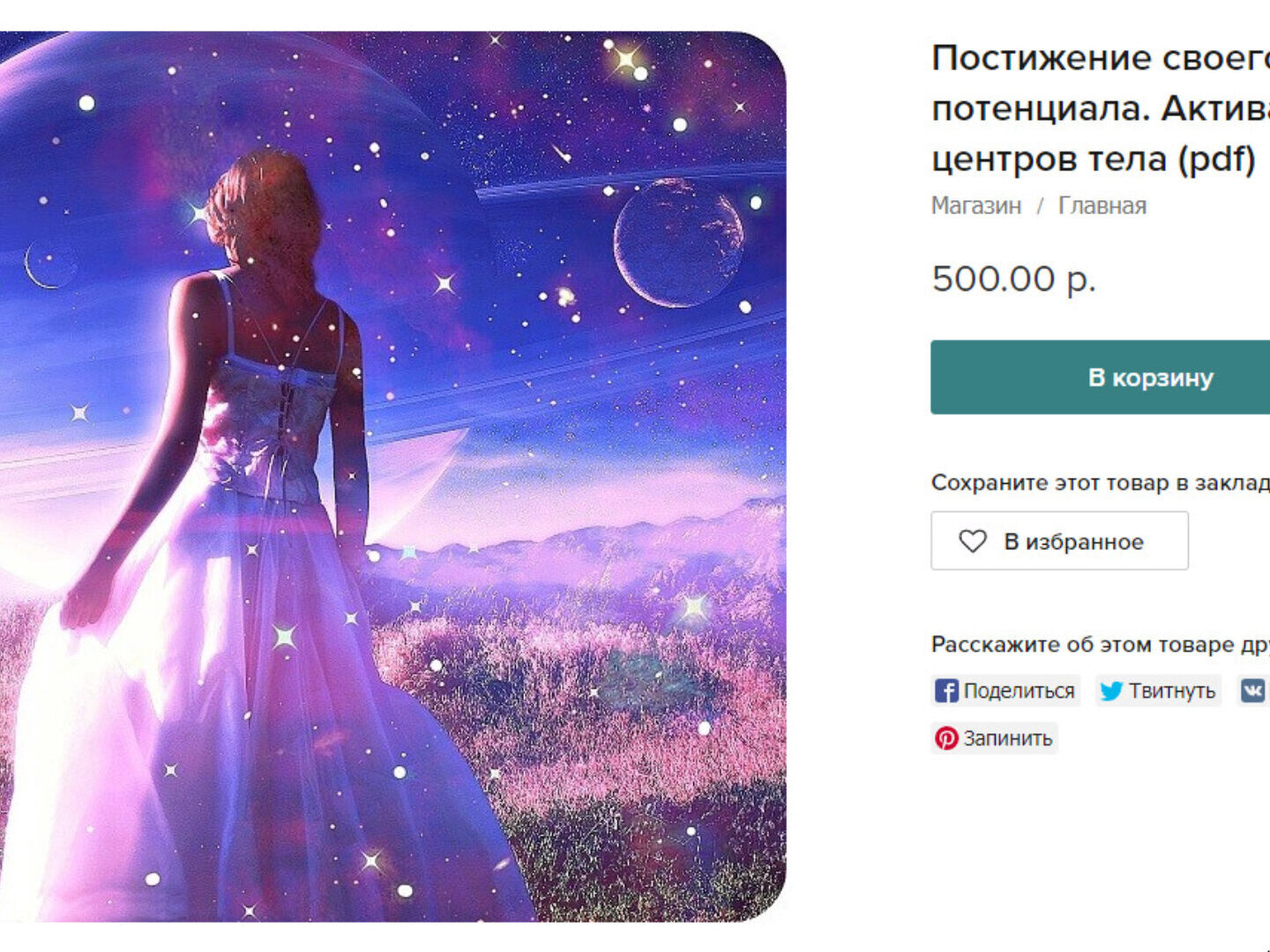Open the Магазин breadcrumb link
This screenshot has height=952, width=1270.
coord(976,205)
